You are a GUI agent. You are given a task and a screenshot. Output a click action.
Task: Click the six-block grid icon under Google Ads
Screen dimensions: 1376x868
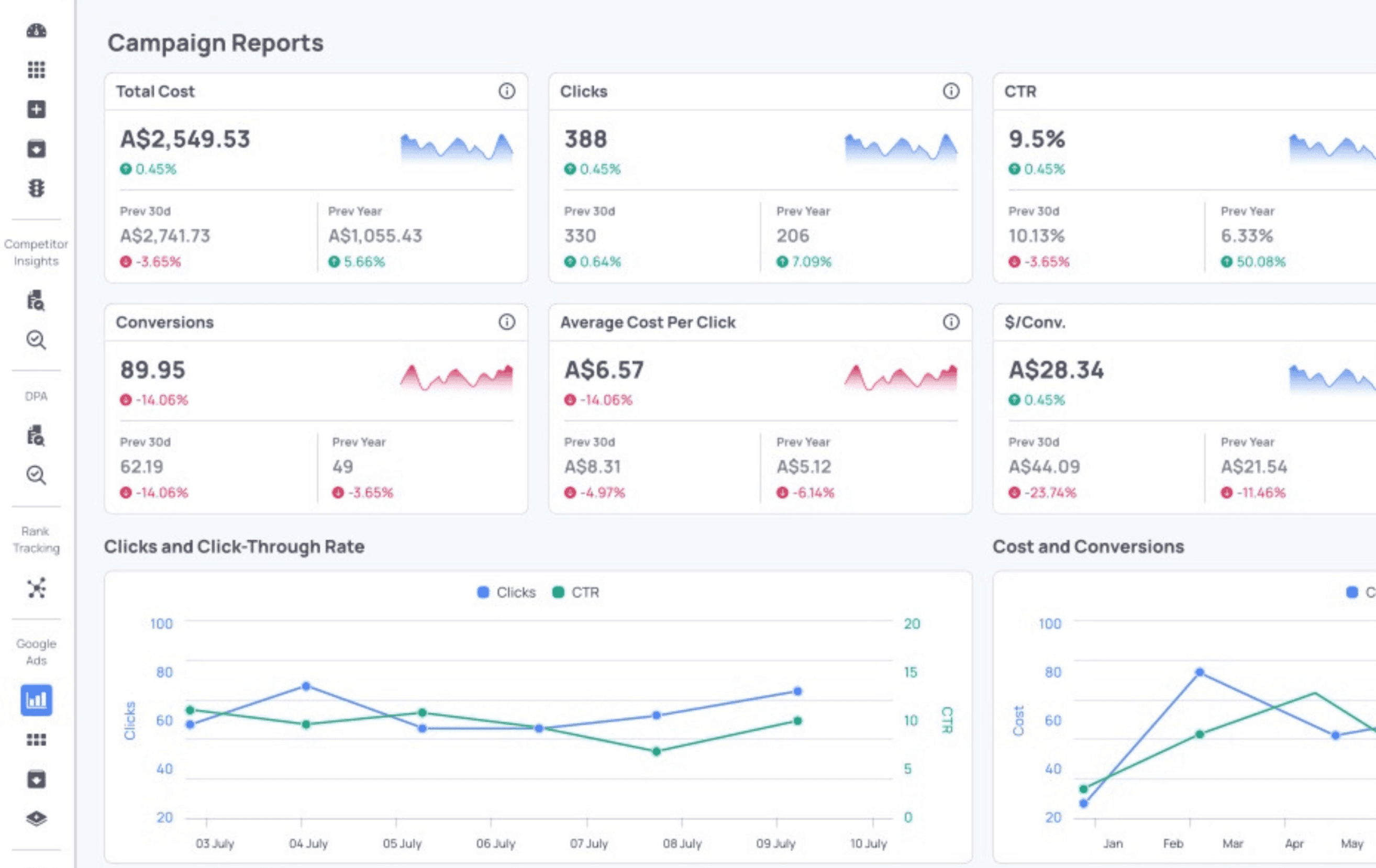pos(36,739)
